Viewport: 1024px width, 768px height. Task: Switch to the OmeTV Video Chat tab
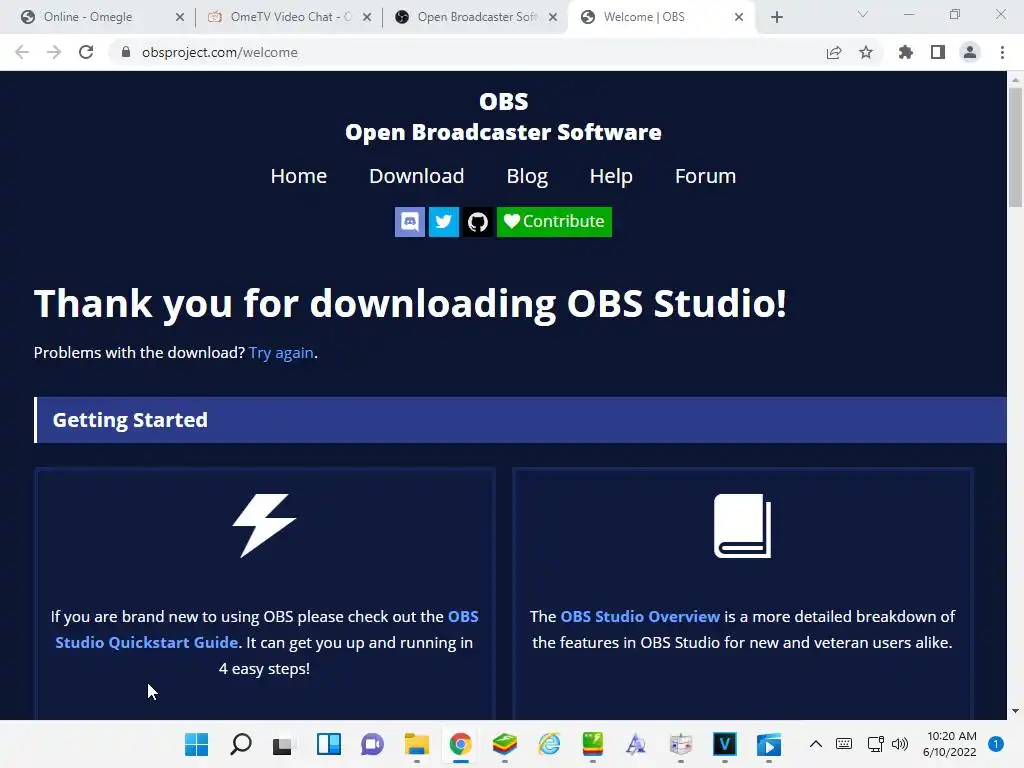coord(281,17)
